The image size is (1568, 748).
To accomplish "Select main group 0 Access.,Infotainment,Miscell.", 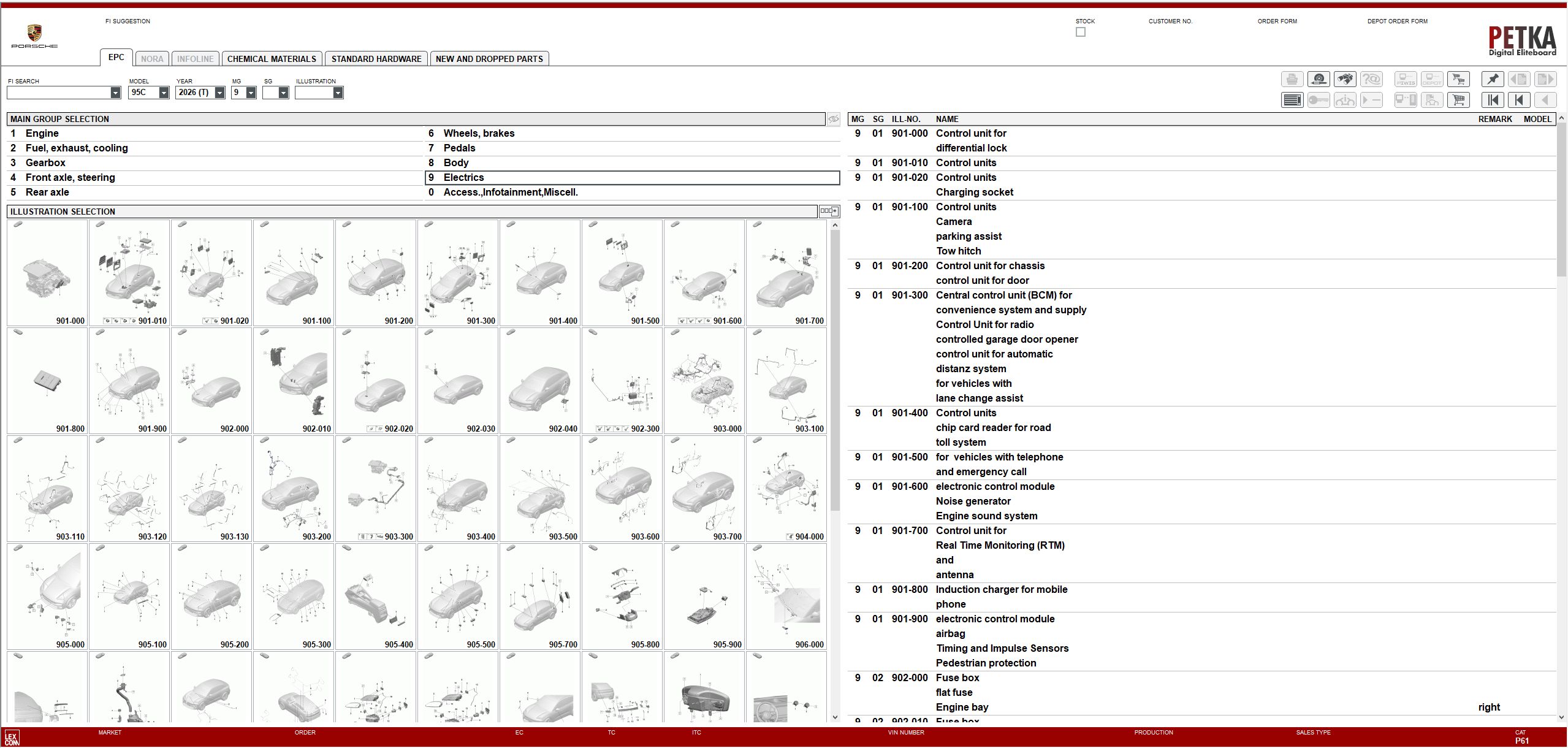I will [x=633, y=193].
